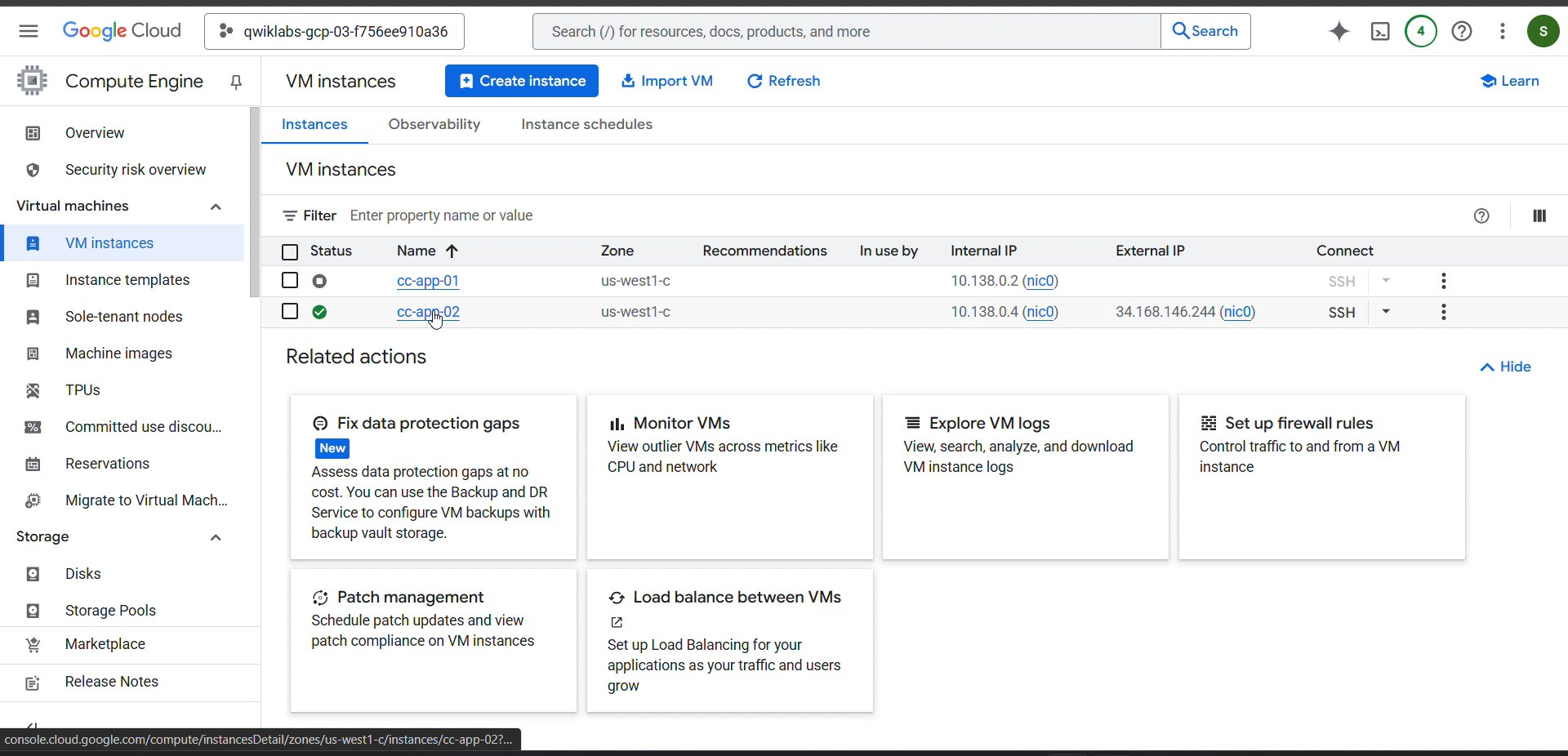Click the running status icon of cc-app-02

tap(319, 312)
